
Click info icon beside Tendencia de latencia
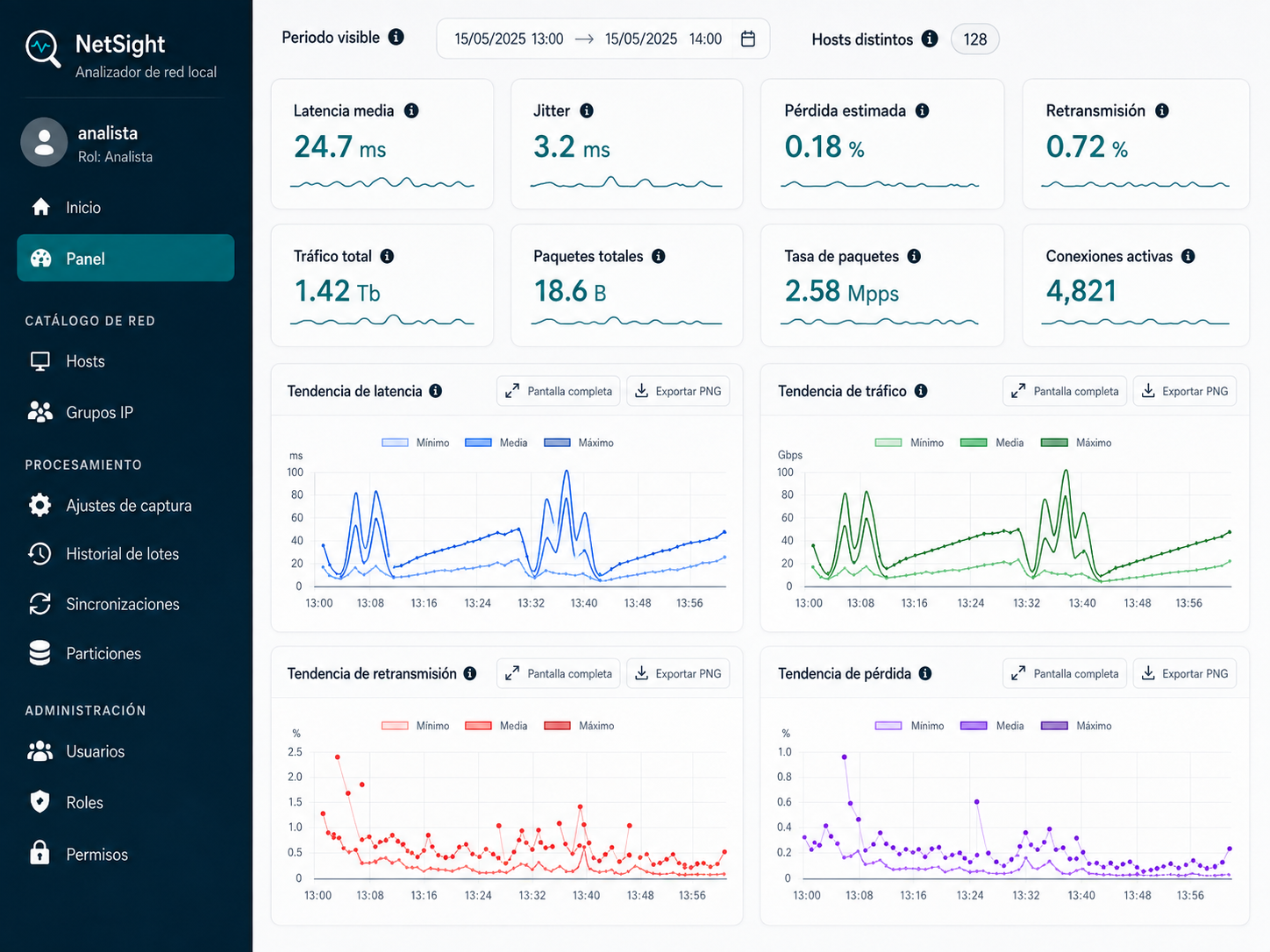pos(435,391)
